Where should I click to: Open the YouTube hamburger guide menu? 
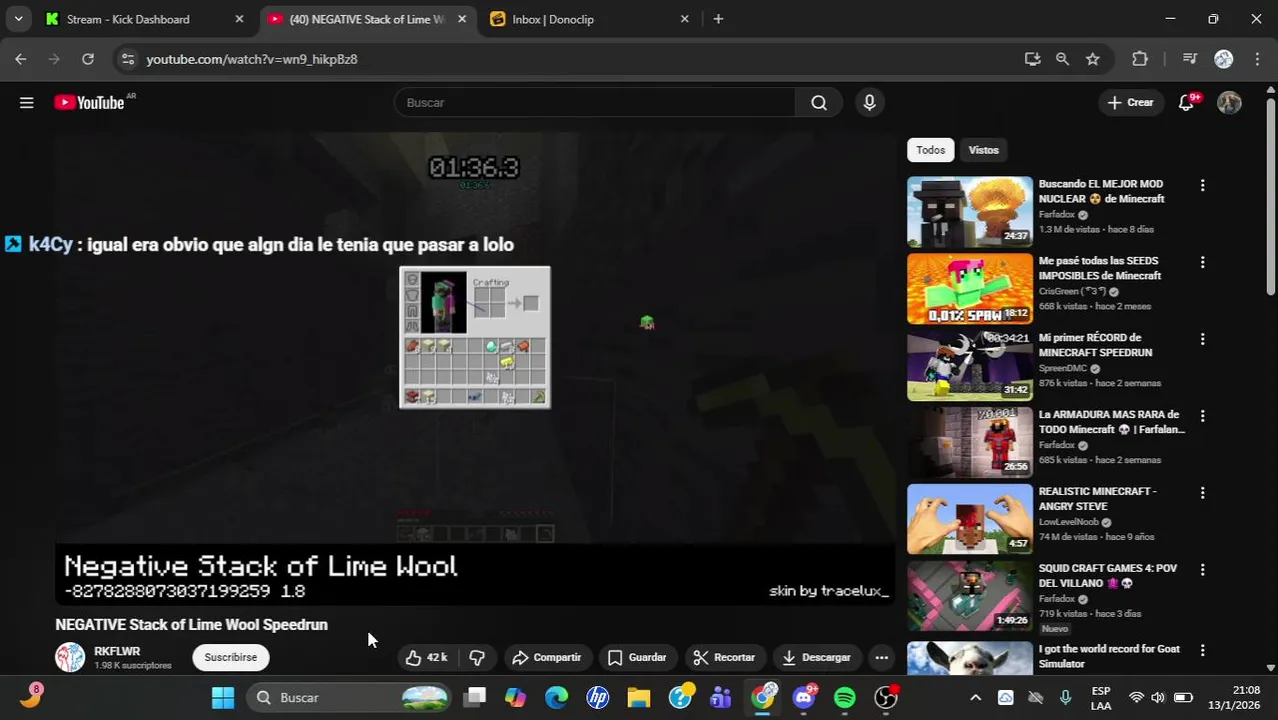(x=27, y=102)
